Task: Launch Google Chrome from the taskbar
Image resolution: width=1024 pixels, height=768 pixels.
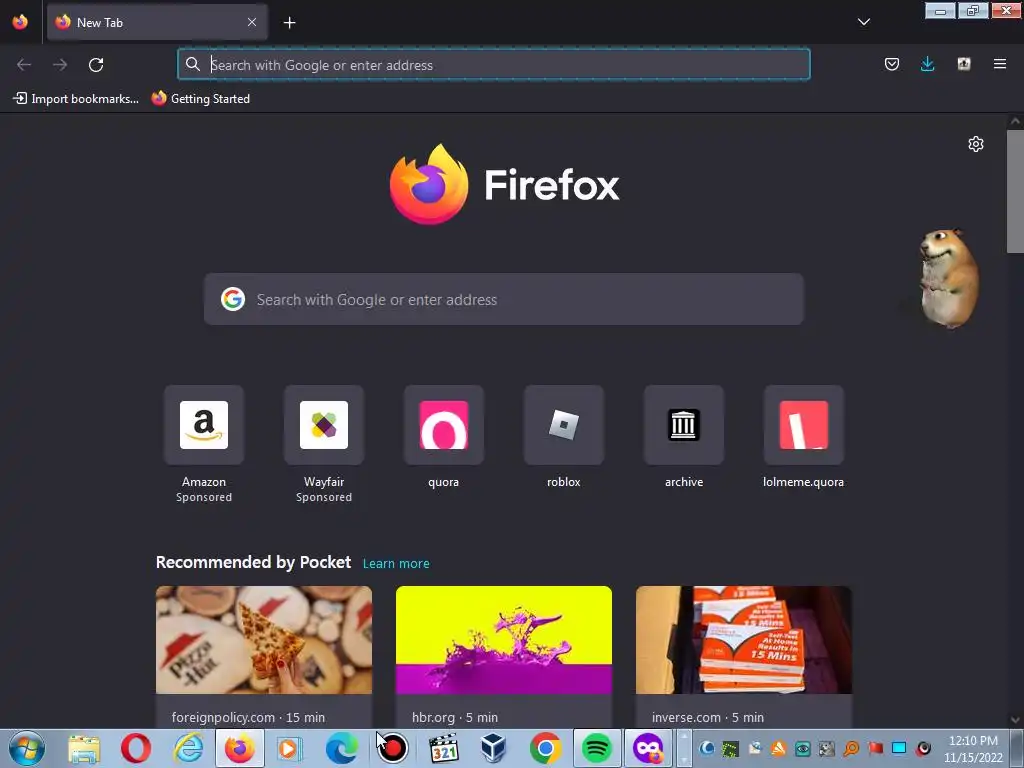Action: click(545, 748)
